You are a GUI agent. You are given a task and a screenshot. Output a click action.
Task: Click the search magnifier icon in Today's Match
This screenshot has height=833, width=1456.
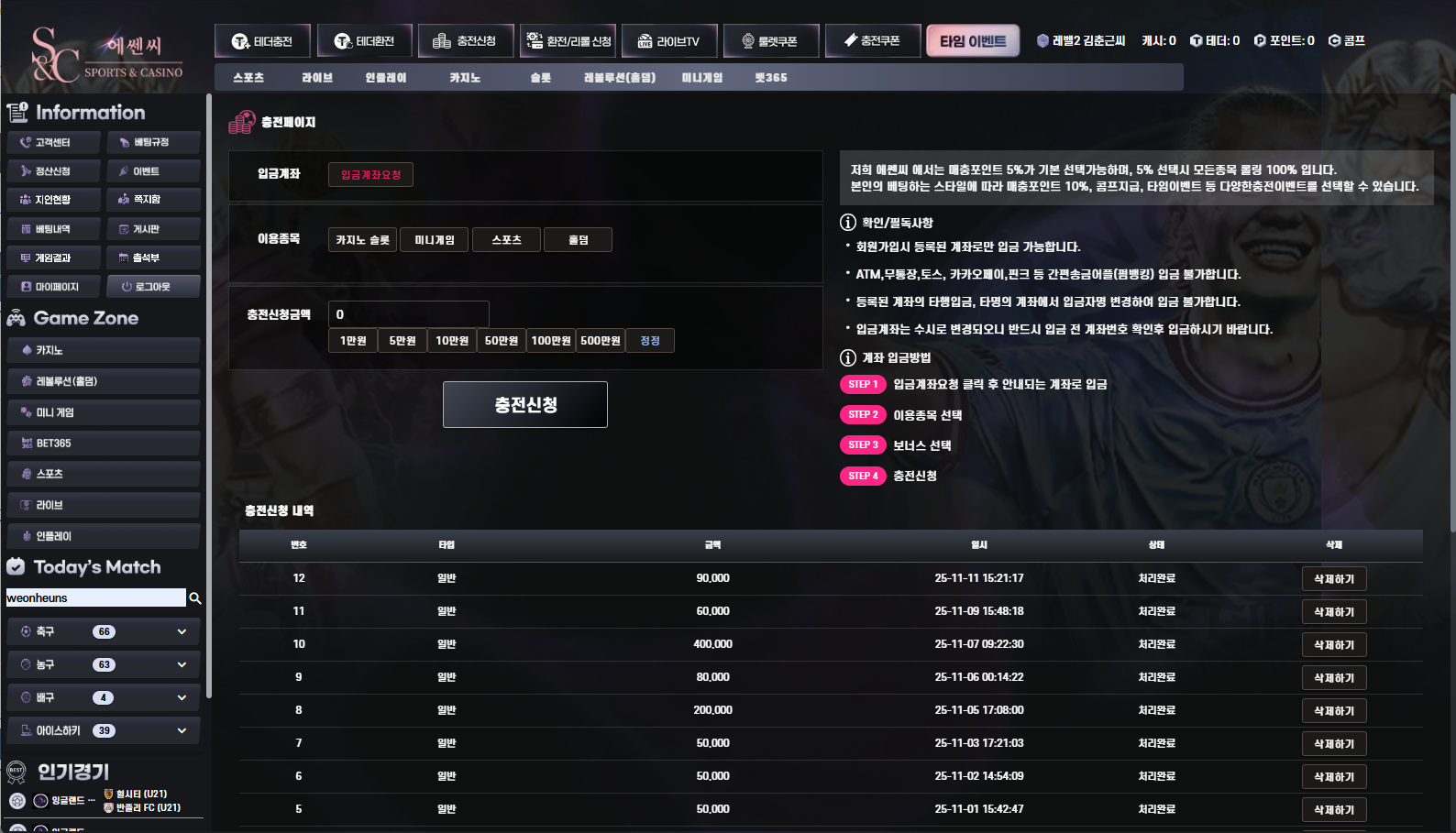coord(194,598)
